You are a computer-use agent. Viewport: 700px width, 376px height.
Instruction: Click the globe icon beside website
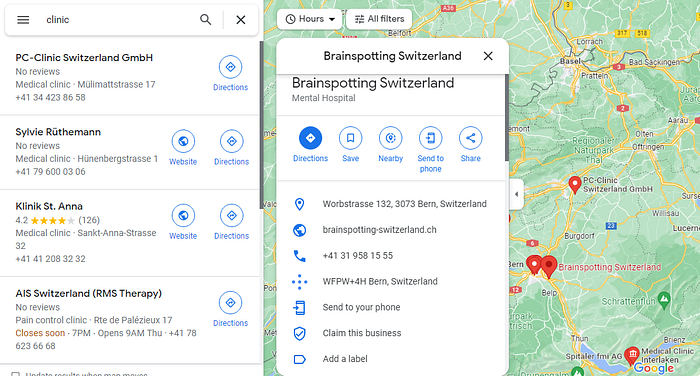click(300, 230)
